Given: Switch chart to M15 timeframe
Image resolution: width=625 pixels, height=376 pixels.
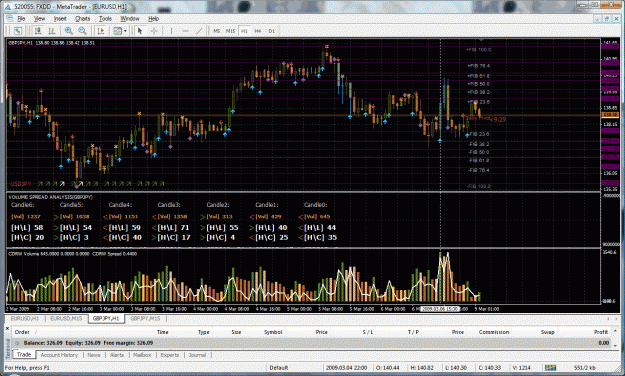Looking at the screenshot, I should click(x=230, y=31).
